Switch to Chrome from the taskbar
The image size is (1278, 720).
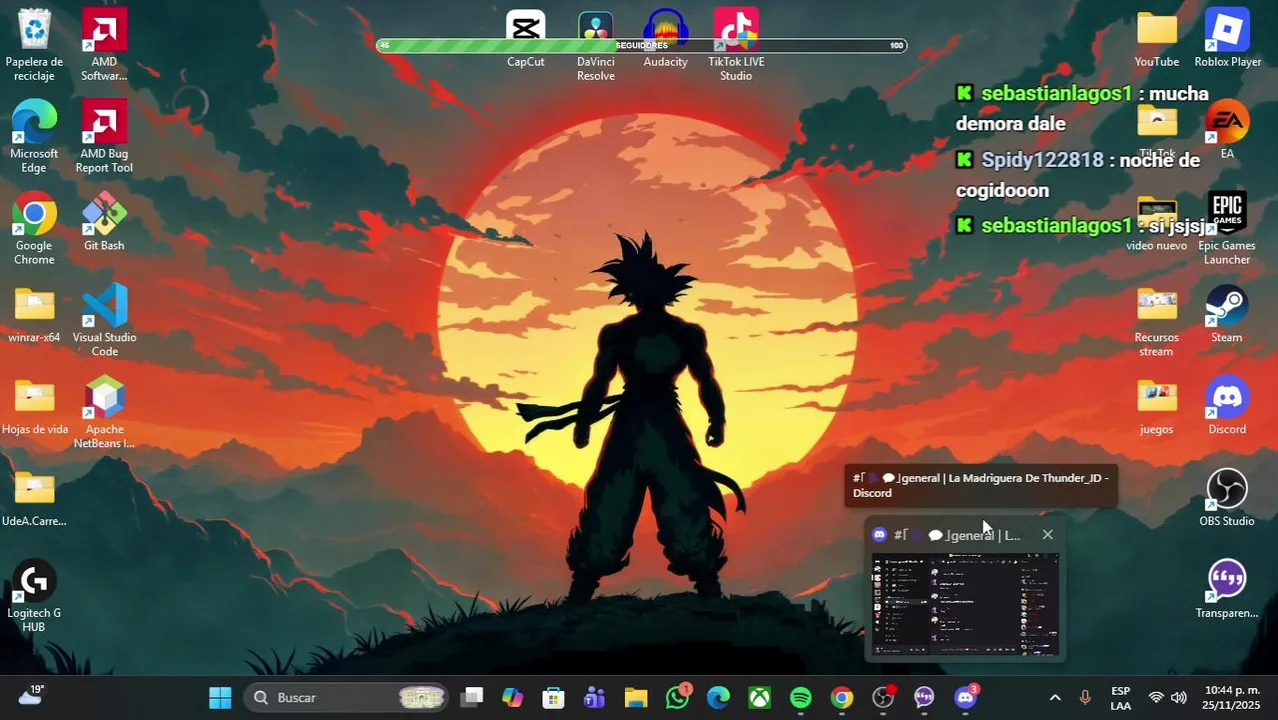pyautogui.click(x=842, y=698)
